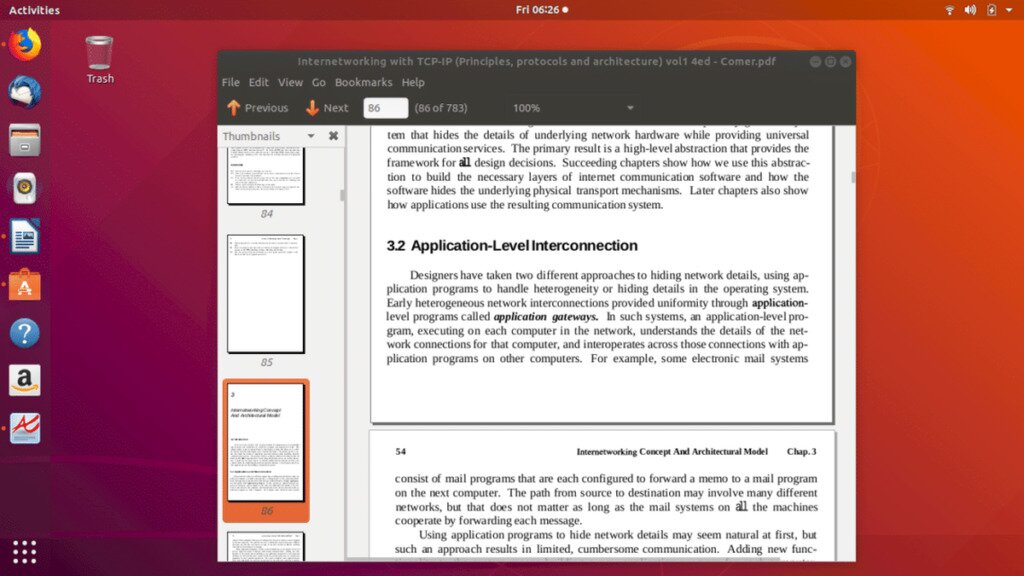1024x576 pixels.
Task: Select the page 85 thumbnail in sidebar
Action: [x=266, y=293]
